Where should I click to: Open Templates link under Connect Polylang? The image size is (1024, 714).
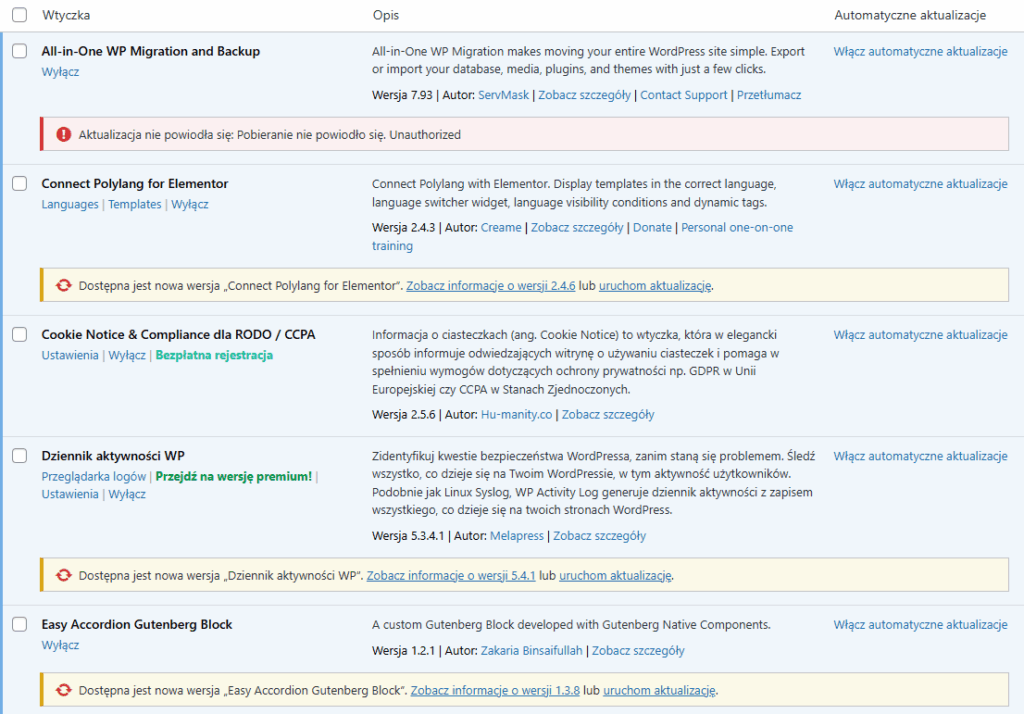pos(134,204)
